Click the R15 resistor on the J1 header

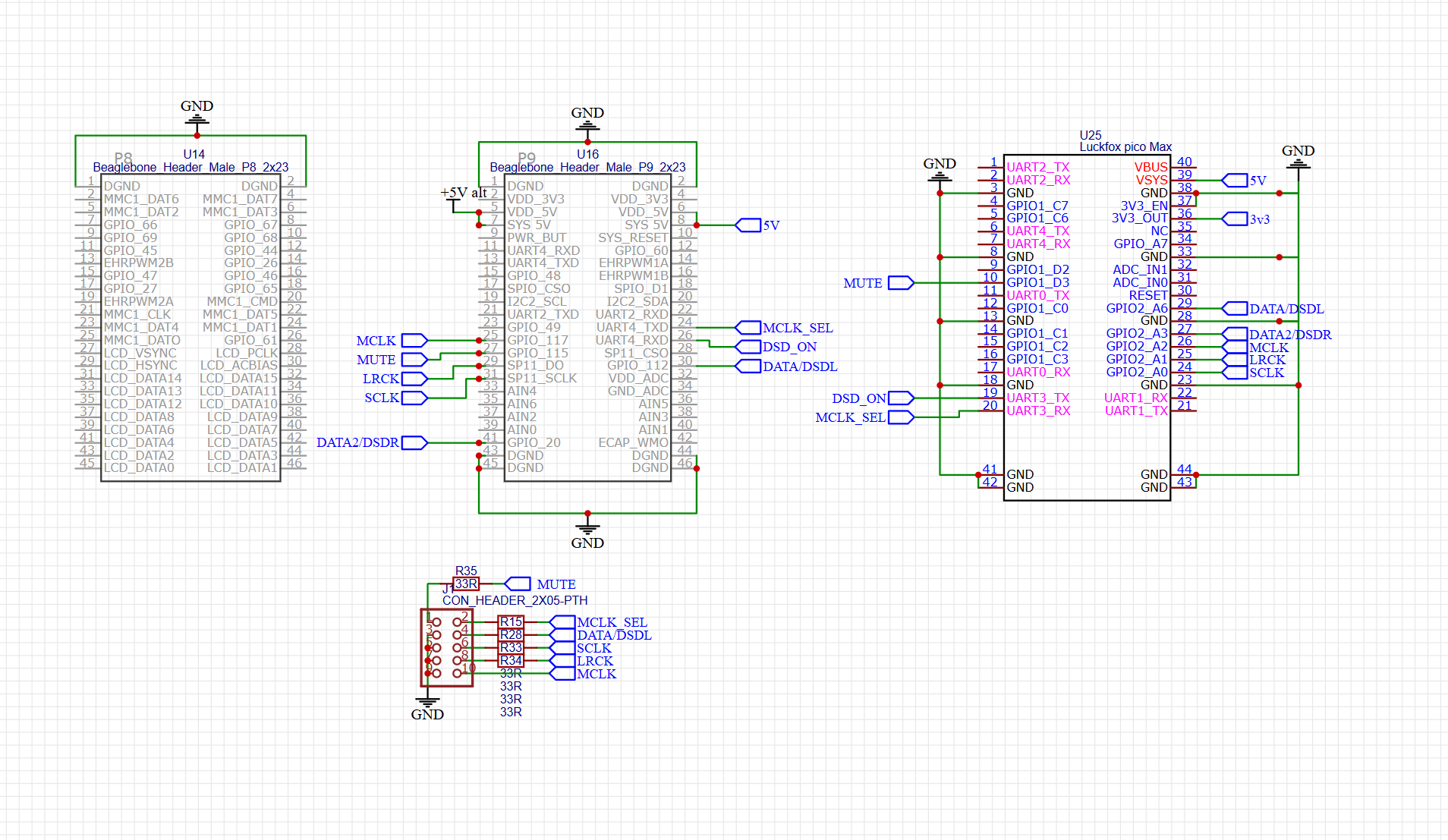(x=511, y=622)
